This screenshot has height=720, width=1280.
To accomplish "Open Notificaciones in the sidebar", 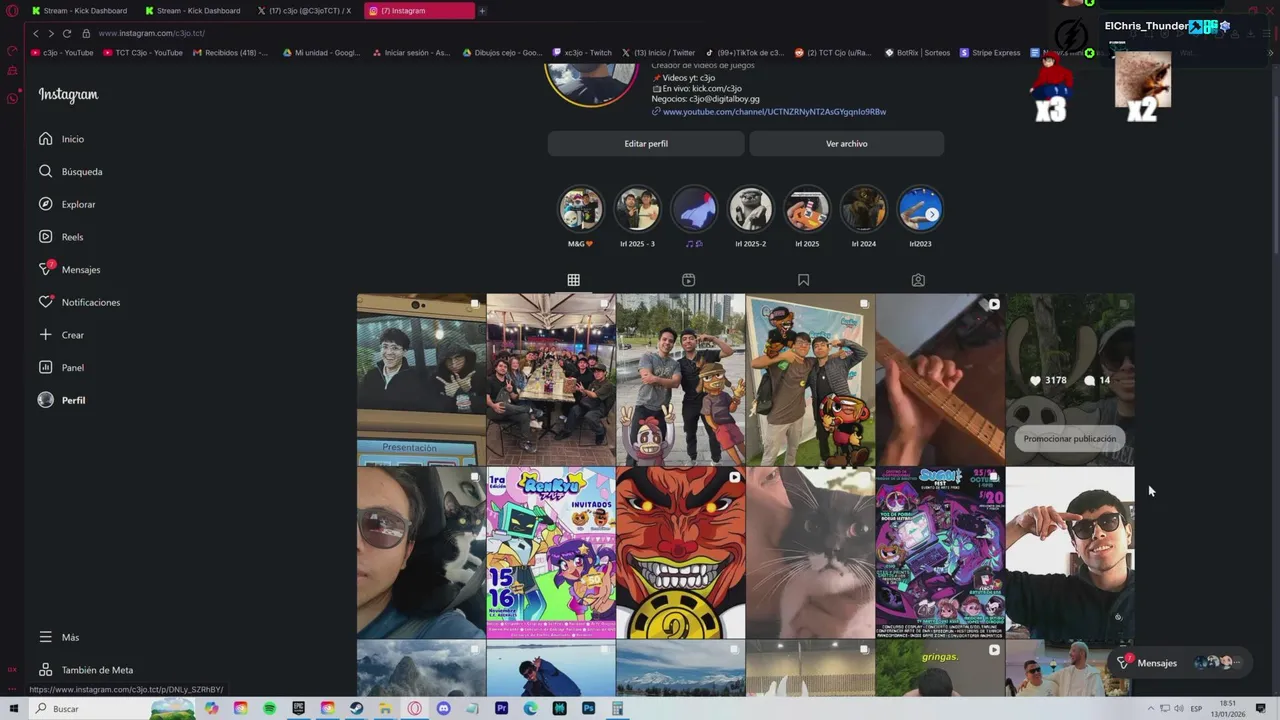I will [x=79, y=302].
